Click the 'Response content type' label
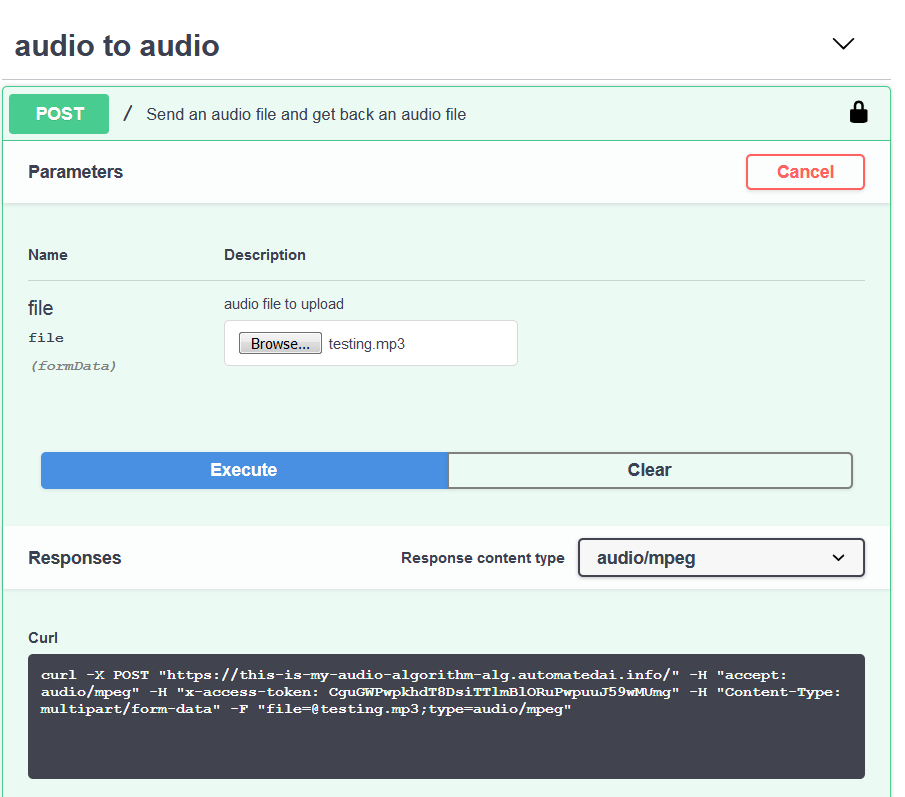905x797 pixels. [x=483, y=558]
